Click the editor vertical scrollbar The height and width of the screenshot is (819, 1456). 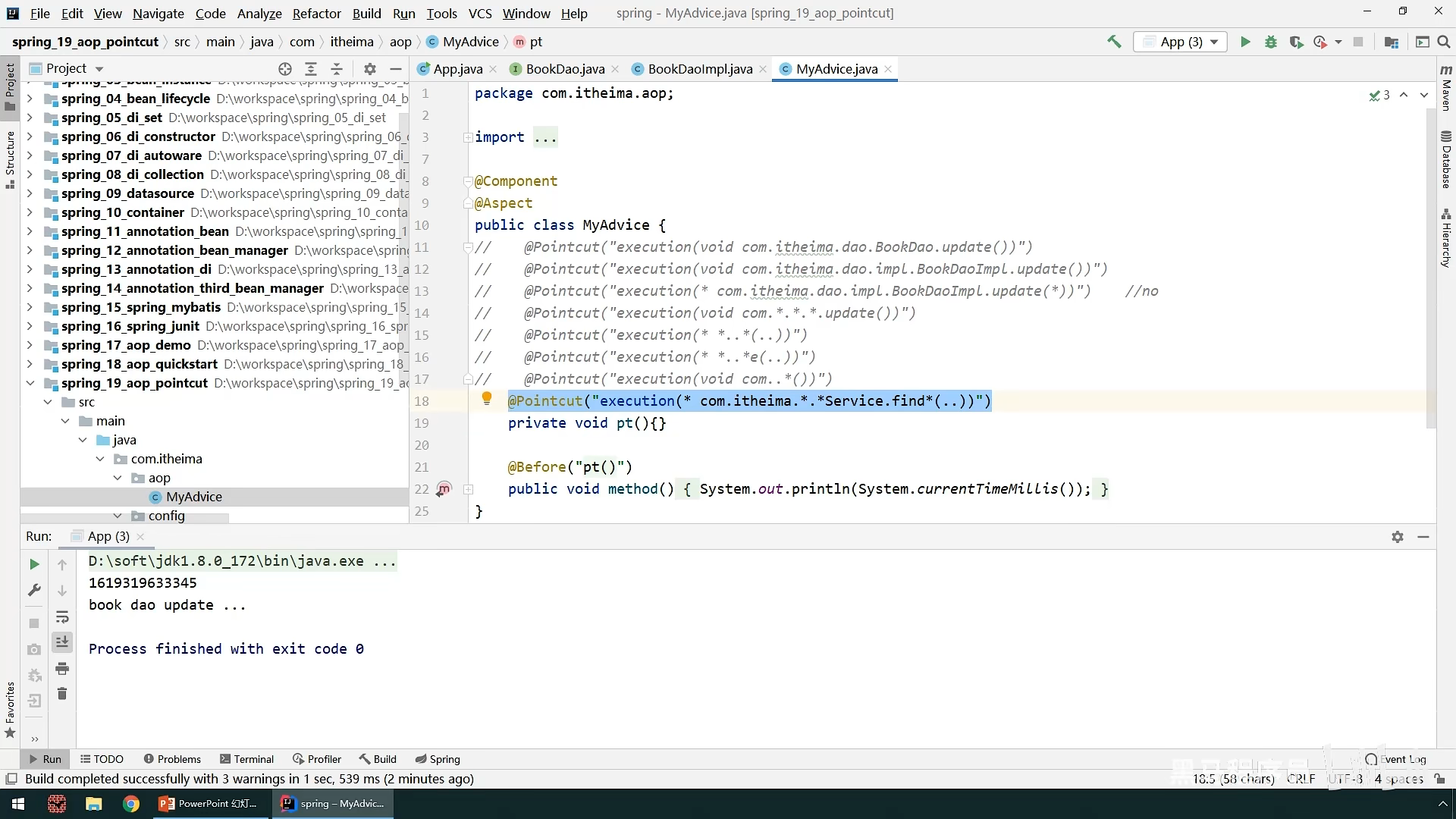coord(1430,265)
